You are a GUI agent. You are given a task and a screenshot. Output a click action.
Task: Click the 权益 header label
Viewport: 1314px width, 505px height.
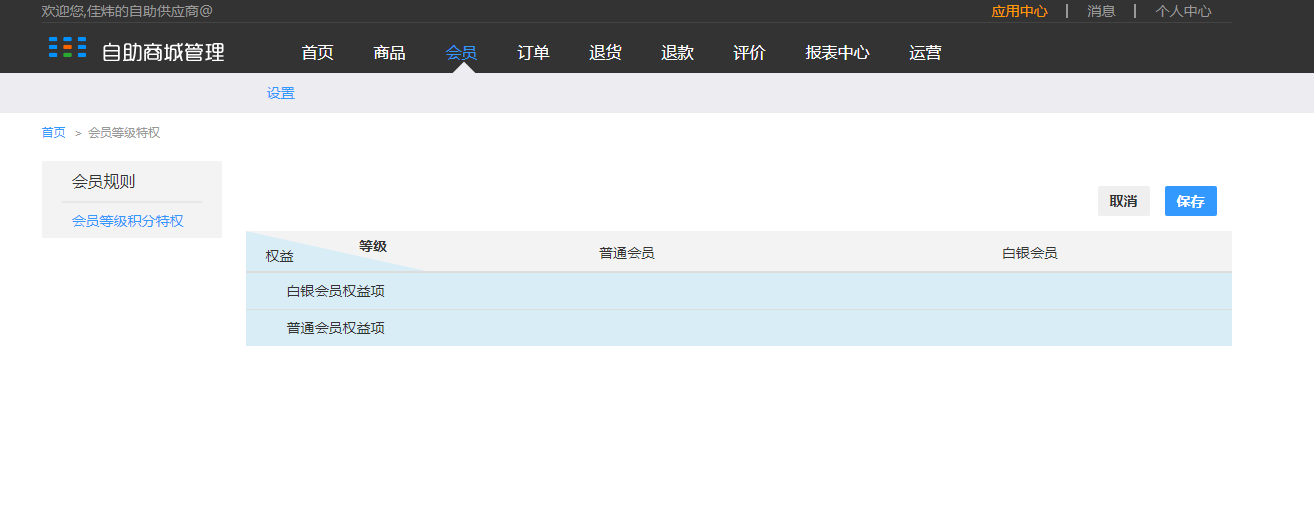pyautogui.click(x=280, y=256)
